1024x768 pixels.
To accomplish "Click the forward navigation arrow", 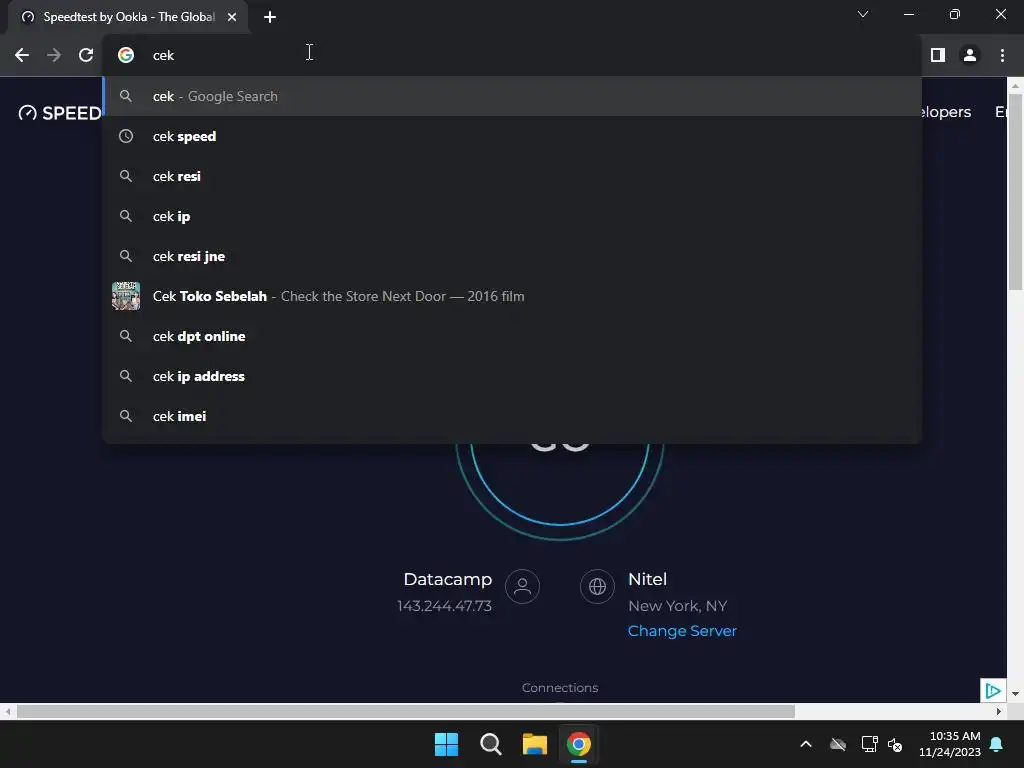I will click(x=54, y=55).
